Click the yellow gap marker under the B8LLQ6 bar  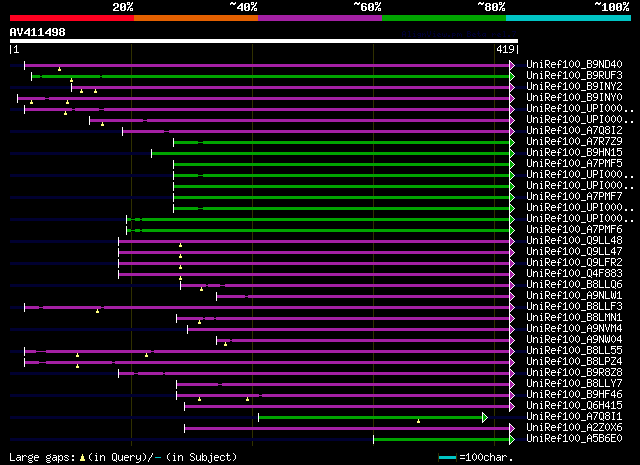click(x=201, y=289)
